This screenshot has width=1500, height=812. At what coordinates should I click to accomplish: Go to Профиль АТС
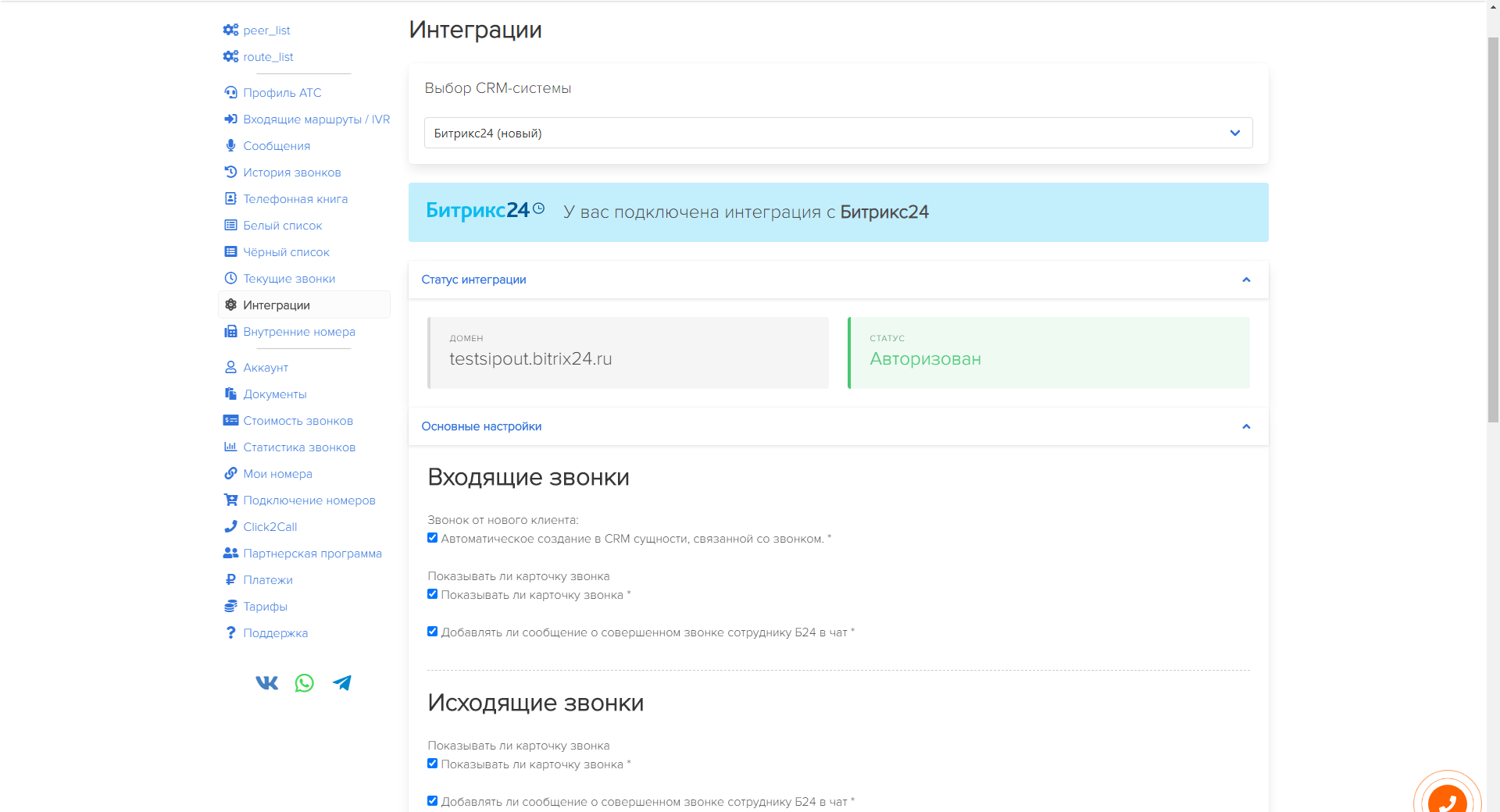pos(282,93)
